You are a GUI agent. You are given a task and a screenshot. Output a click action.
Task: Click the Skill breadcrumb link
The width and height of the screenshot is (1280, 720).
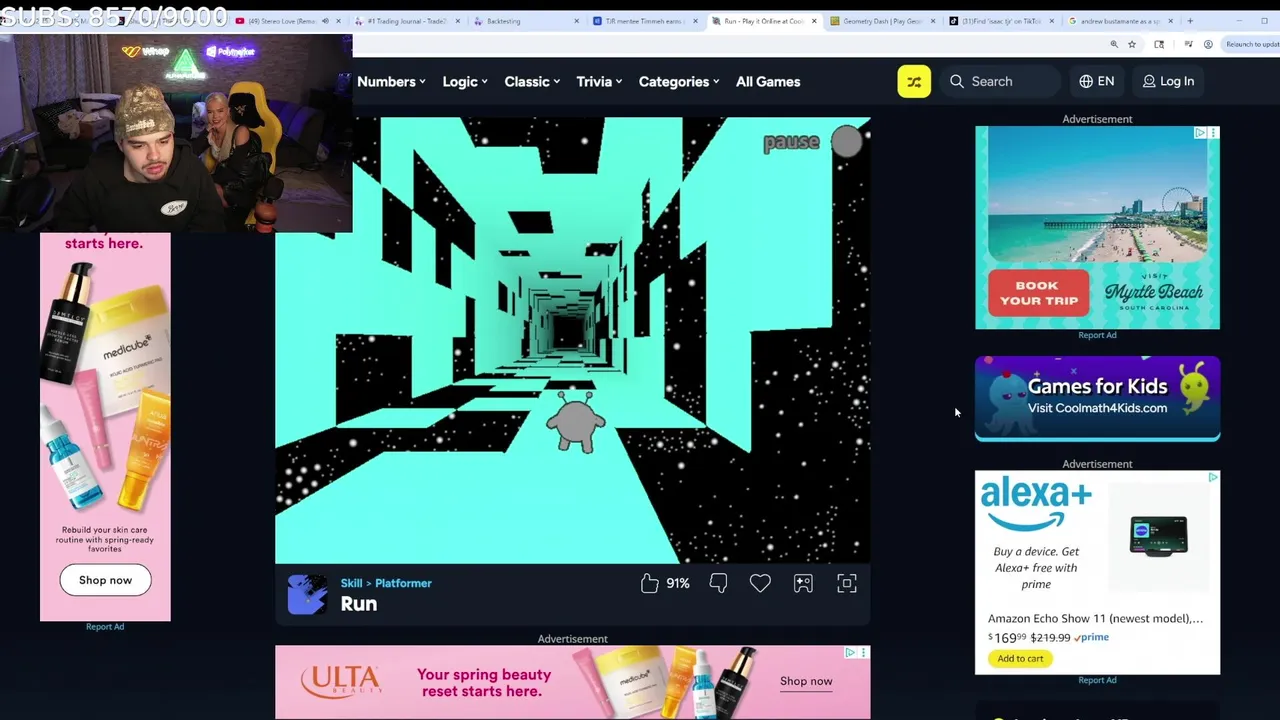[x=351, y=583]
